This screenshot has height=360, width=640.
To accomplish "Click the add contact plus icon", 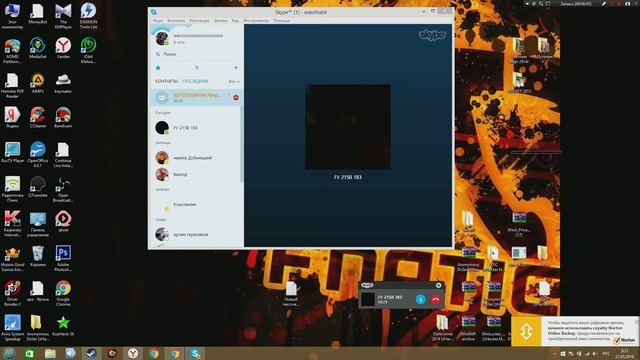I will 236,68.
